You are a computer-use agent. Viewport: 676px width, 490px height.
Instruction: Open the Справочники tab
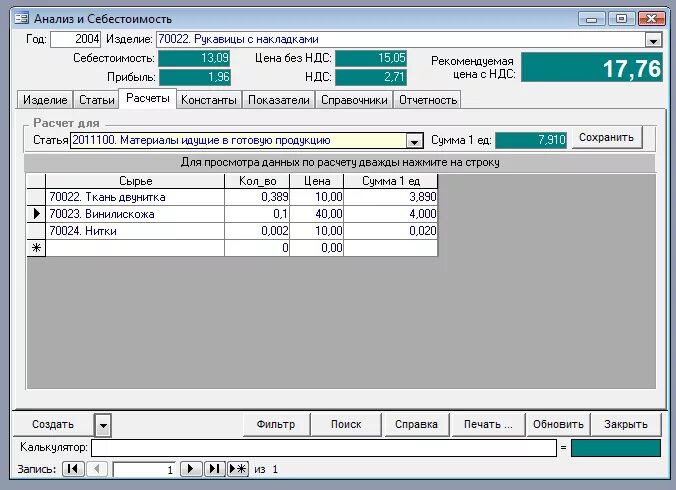coord(354,100)
